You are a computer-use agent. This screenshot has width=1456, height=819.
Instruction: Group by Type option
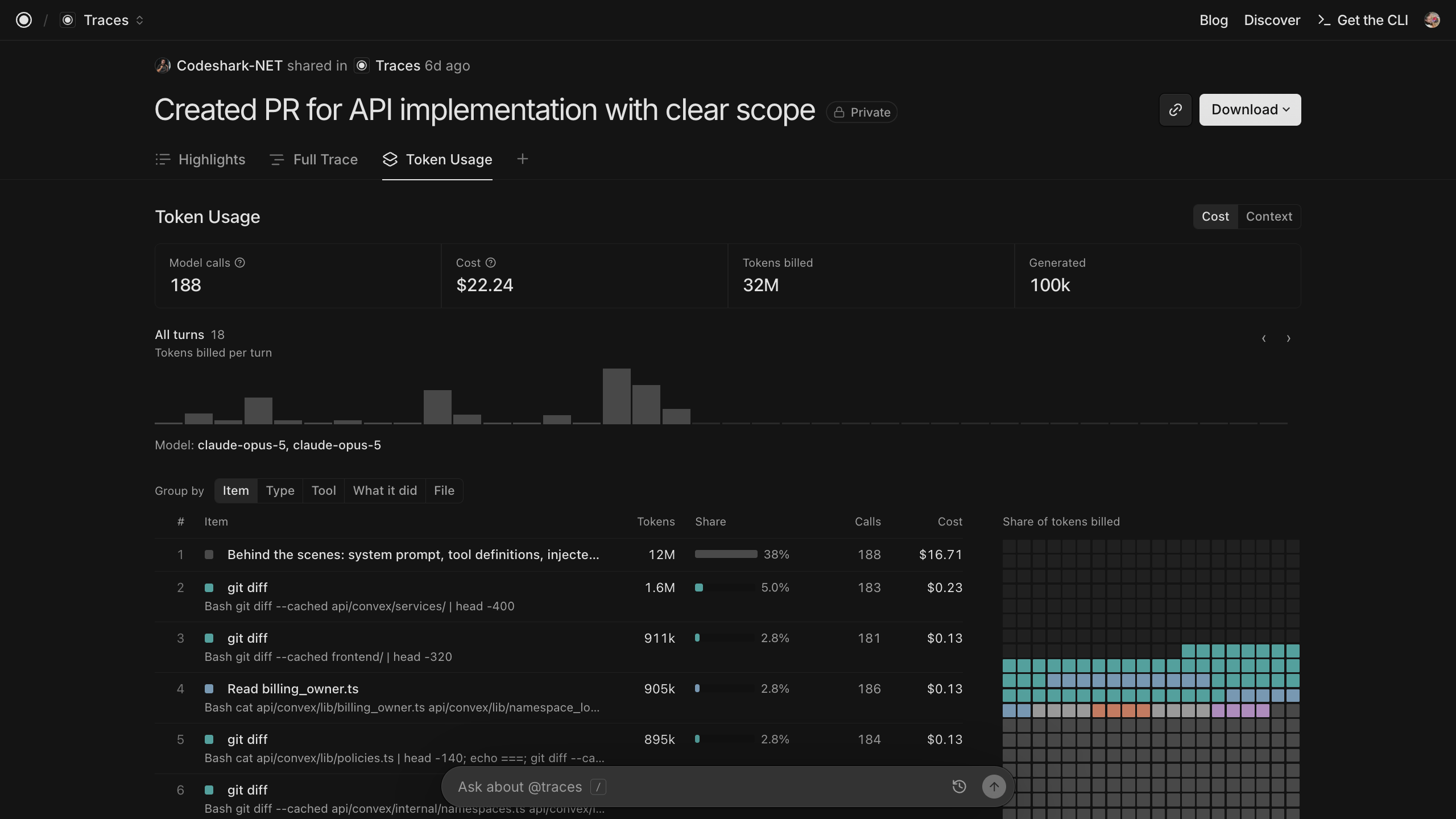coord(280,491)
